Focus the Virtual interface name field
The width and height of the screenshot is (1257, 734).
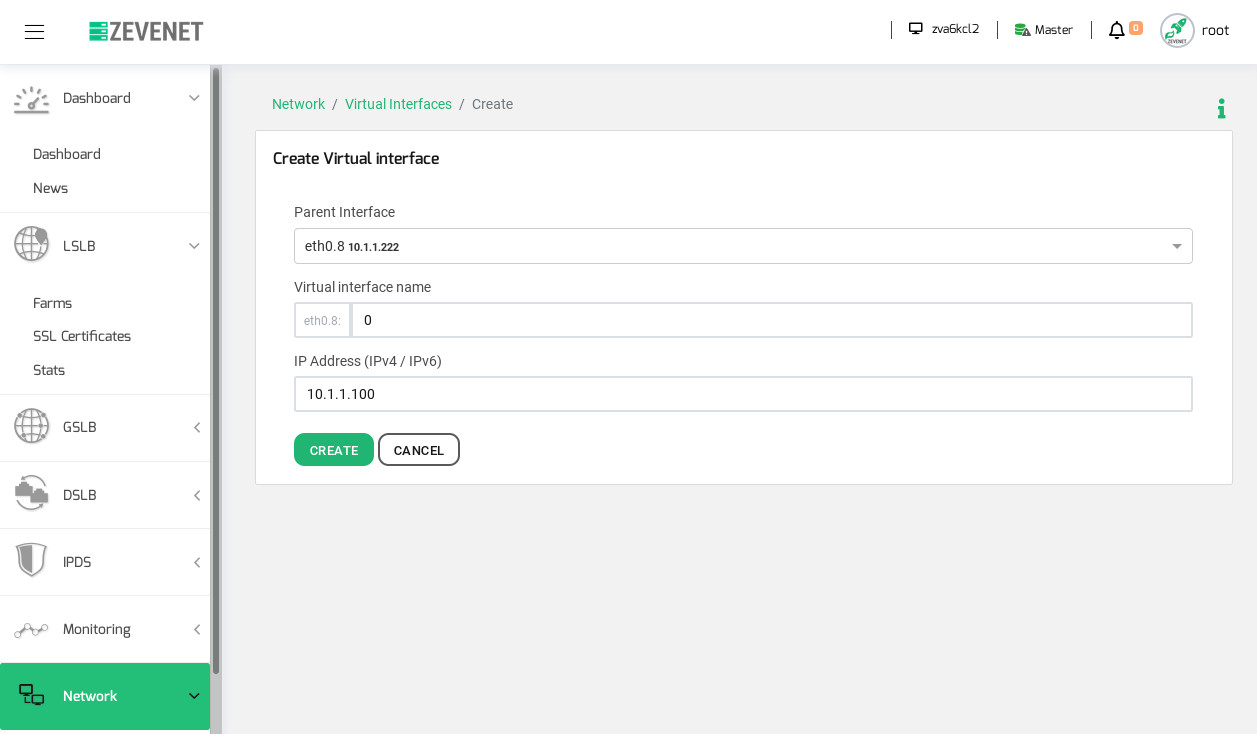(x=772, y=320)
